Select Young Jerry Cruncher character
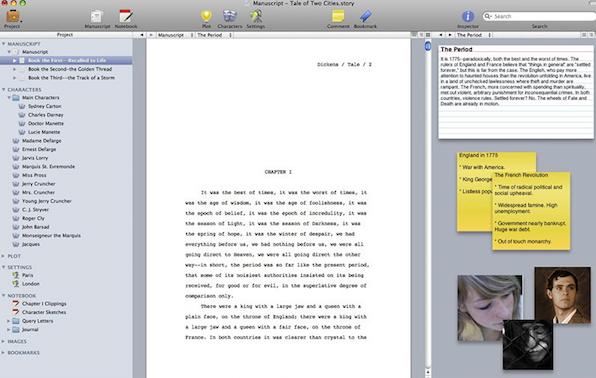The width and height of the screenshot is (596, 378). (x=47, y=201)
